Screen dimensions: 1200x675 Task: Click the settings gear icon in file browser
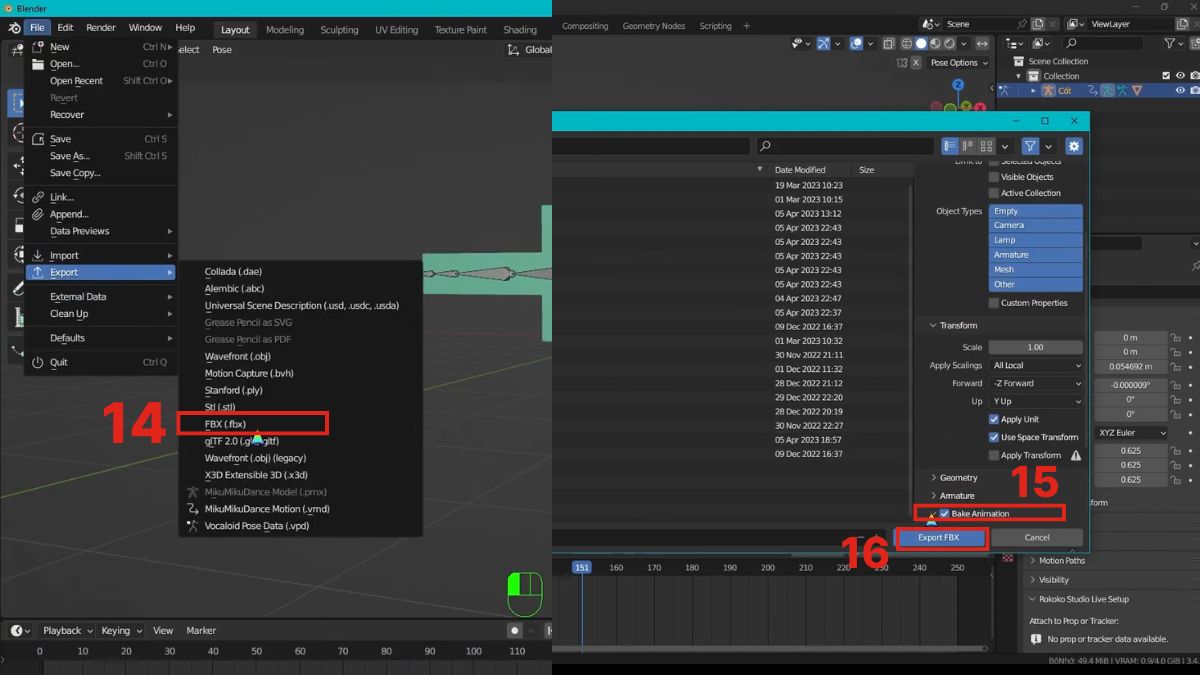(x=1074, y=146)
